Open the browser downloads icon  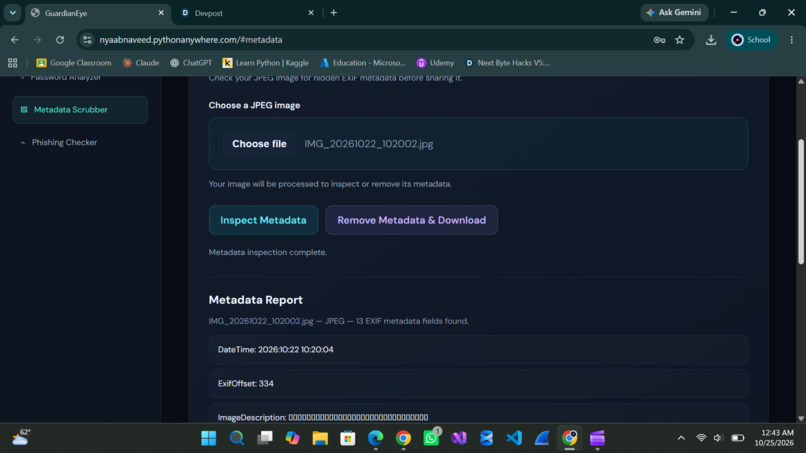711,40
